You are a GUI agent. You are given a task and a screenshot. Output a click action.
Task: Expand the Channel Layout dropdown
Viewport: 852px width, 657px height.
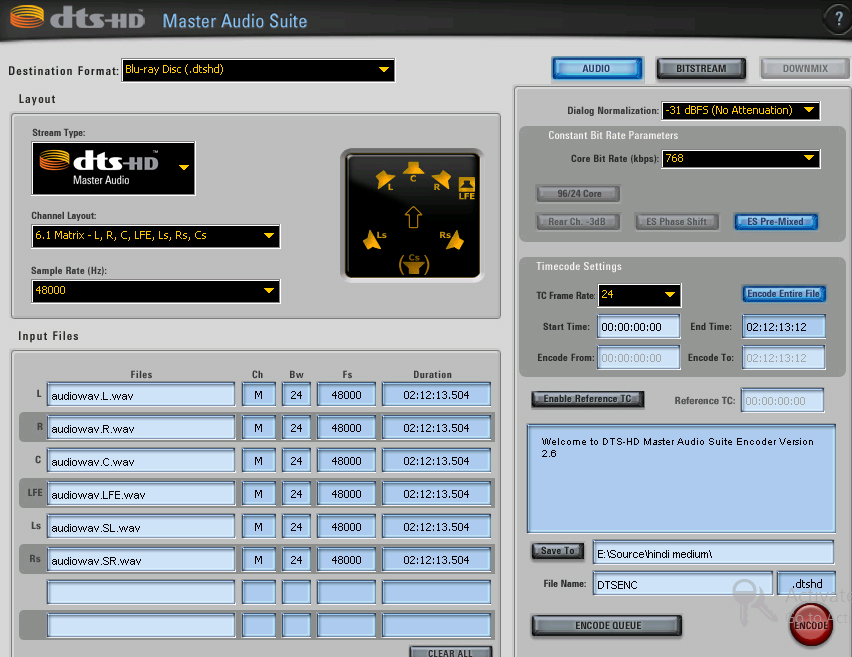(x=156, y=236)
